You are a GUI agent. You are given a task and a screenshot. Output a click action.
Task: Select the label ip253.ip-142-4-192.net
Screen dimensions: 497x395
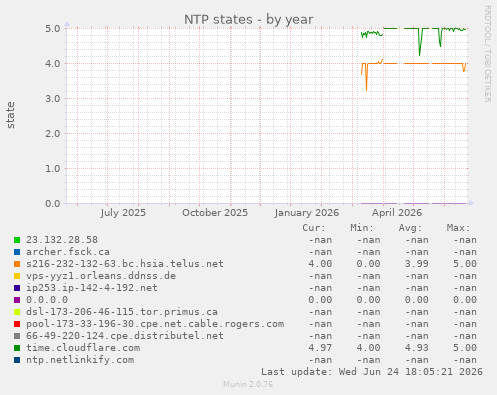(x=92, y=288)
